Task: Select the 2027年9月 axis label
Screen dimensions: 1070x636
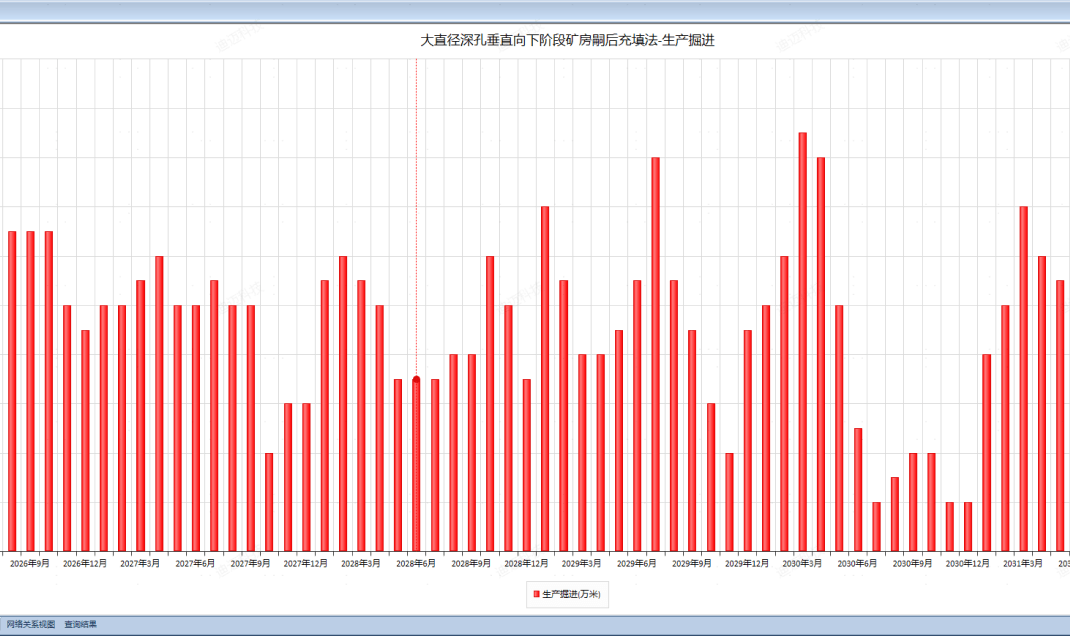Action: [x=251, y=564]
